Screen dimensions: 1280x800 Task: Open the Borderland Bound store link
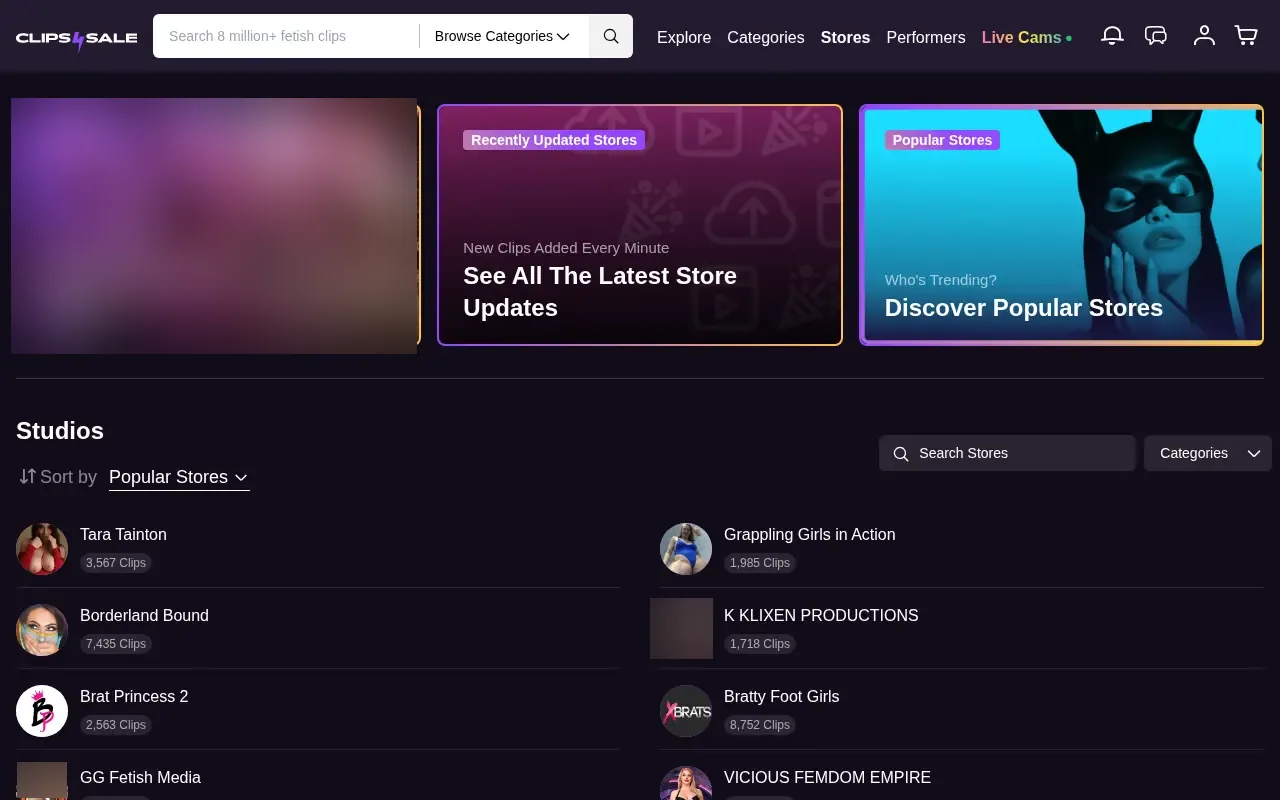point(144,616)
